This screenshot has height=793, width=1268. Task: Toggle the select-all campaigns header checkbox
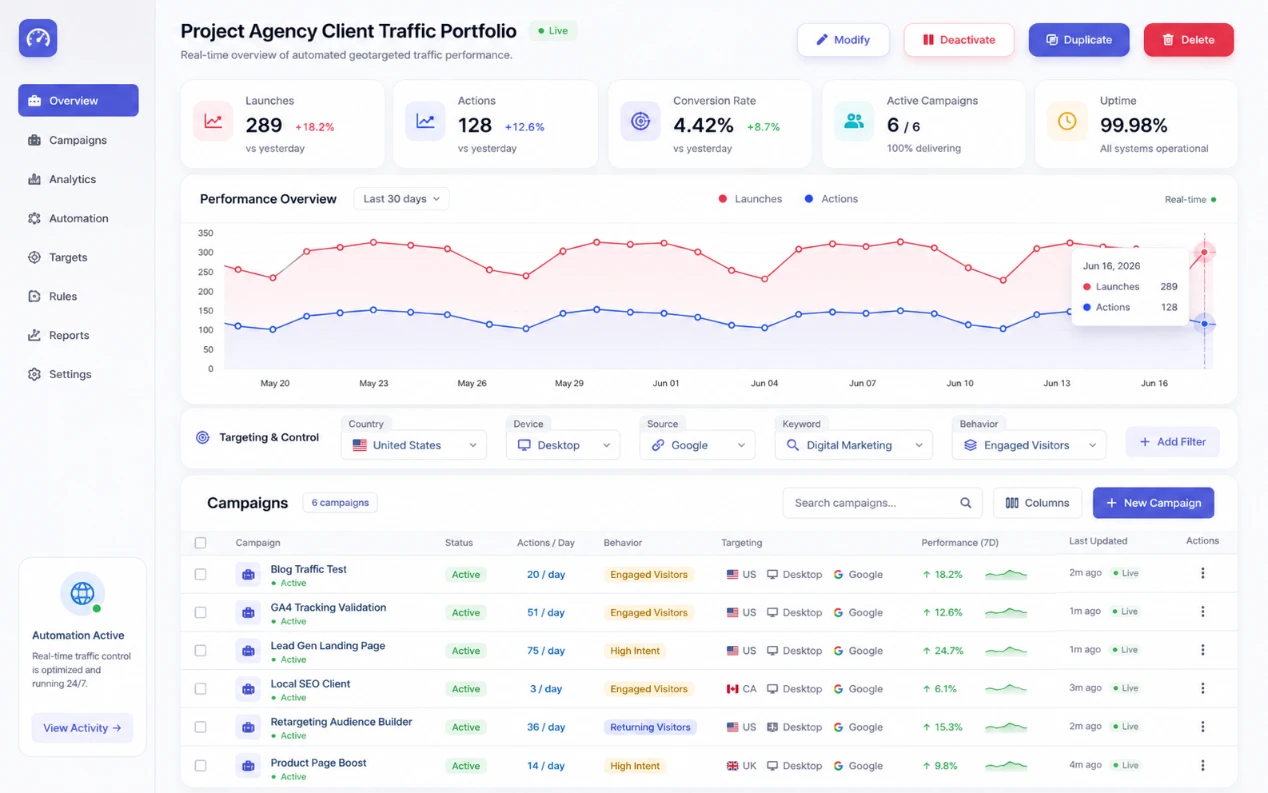click(x=200, y=543)
